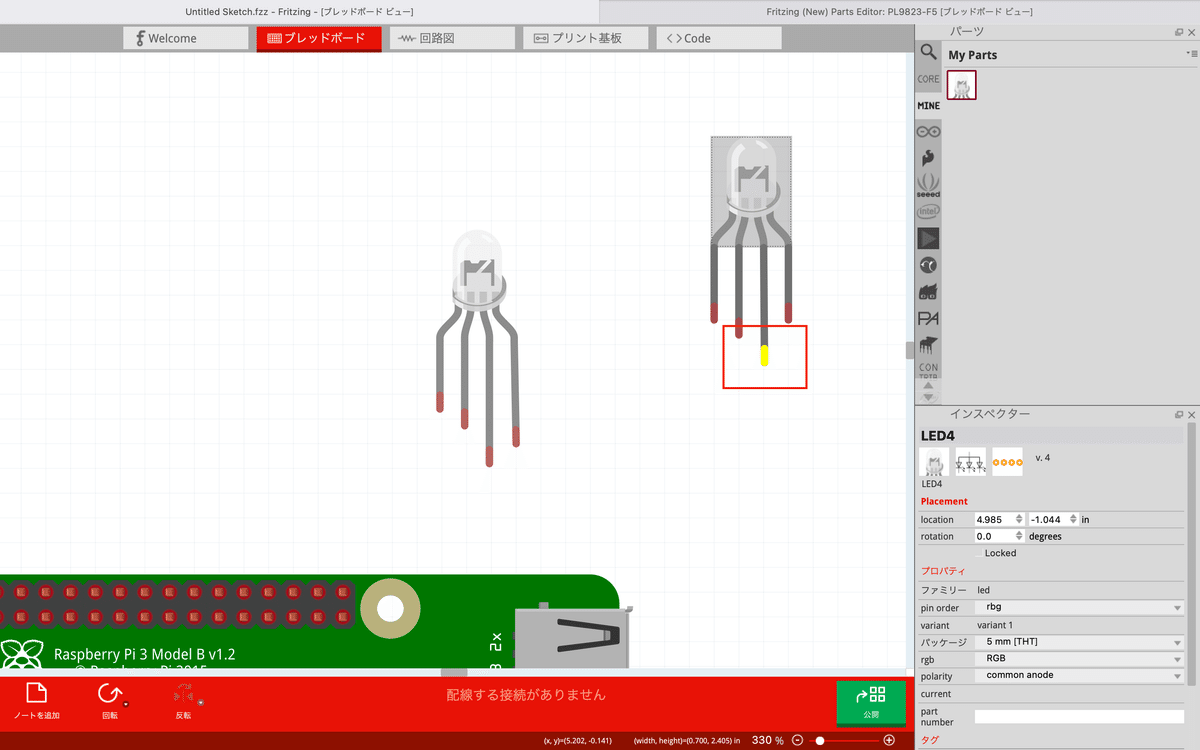1200x750 pixels.
Task: Open the Snootlab round-logo parts bin
Action: click(929, 265)
